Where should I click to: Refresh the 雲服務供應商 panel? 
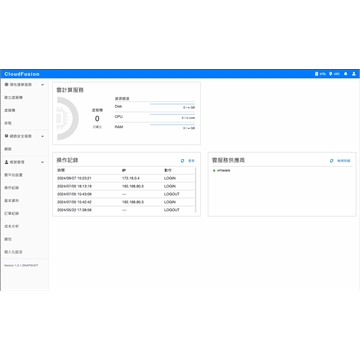[331, 161]
